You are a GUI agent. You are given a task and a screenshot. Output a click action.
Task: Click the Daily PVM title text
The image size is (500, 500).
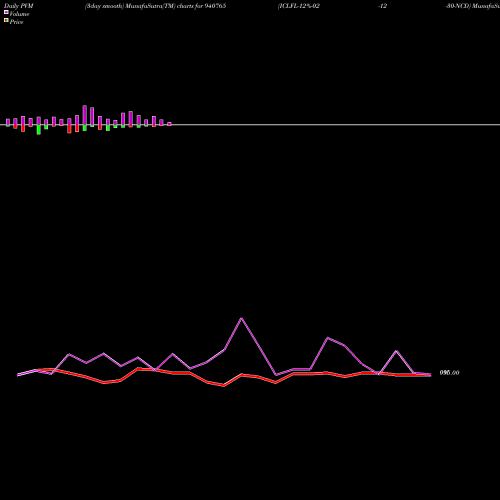coord(19,6)
